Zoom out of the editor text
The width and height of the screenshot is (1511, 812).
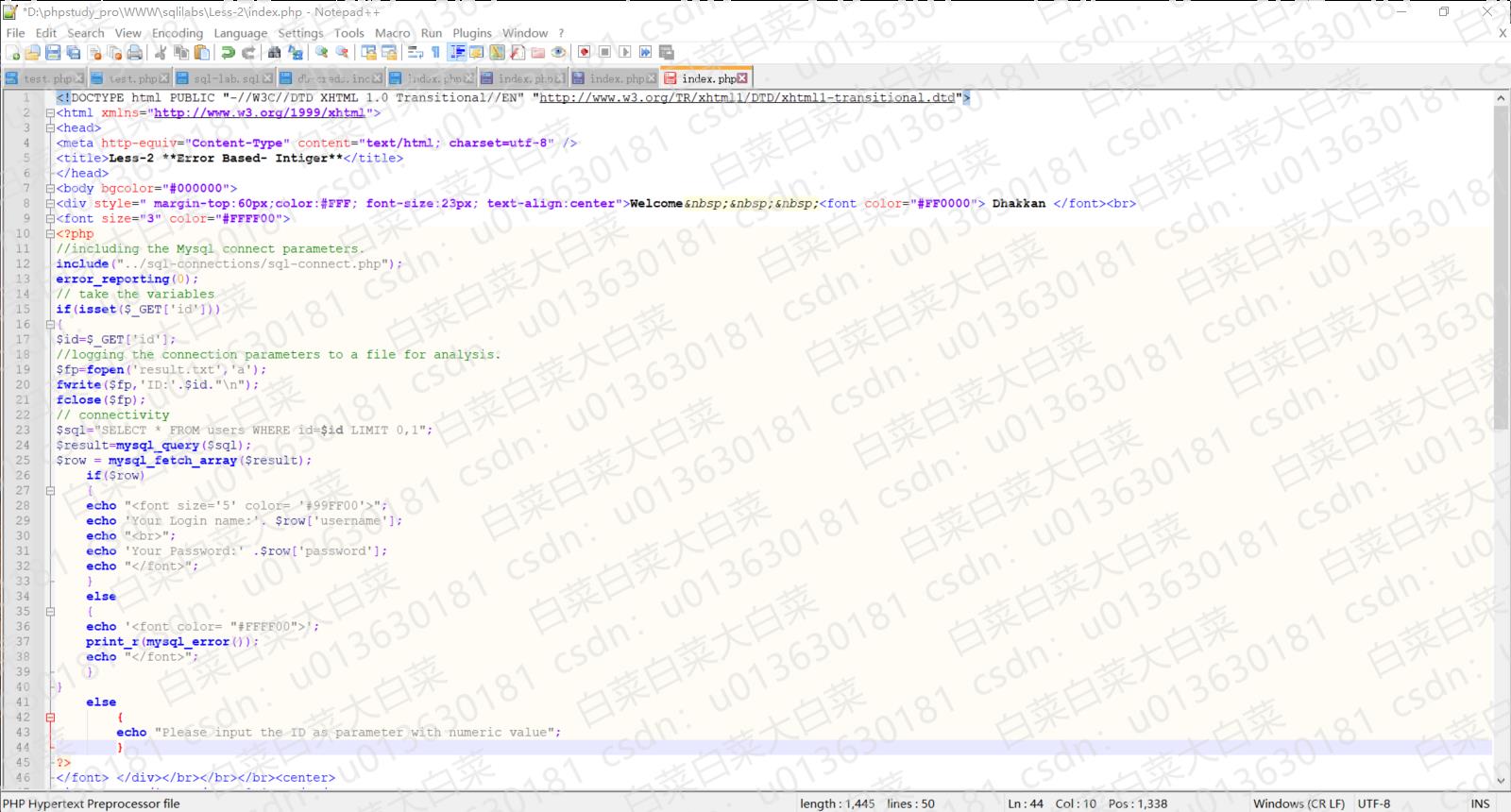(342, 52)
